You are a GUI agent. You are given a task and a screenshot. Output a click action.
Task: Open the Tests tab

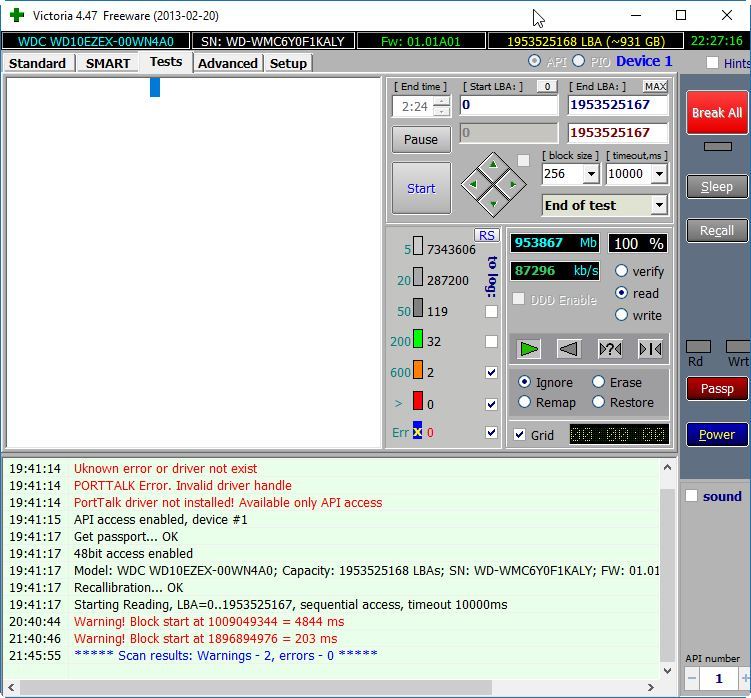(x=166, y=62)
